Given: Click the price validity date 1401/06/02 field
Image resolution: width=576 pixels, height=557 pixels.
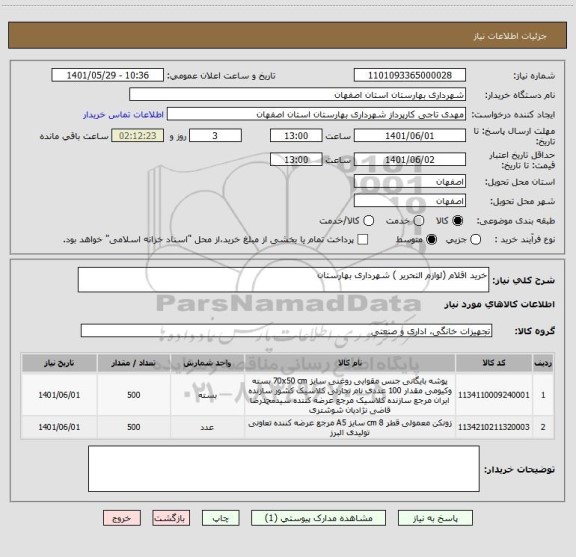Looking at the screenshot, I should [x=410, y=159].
